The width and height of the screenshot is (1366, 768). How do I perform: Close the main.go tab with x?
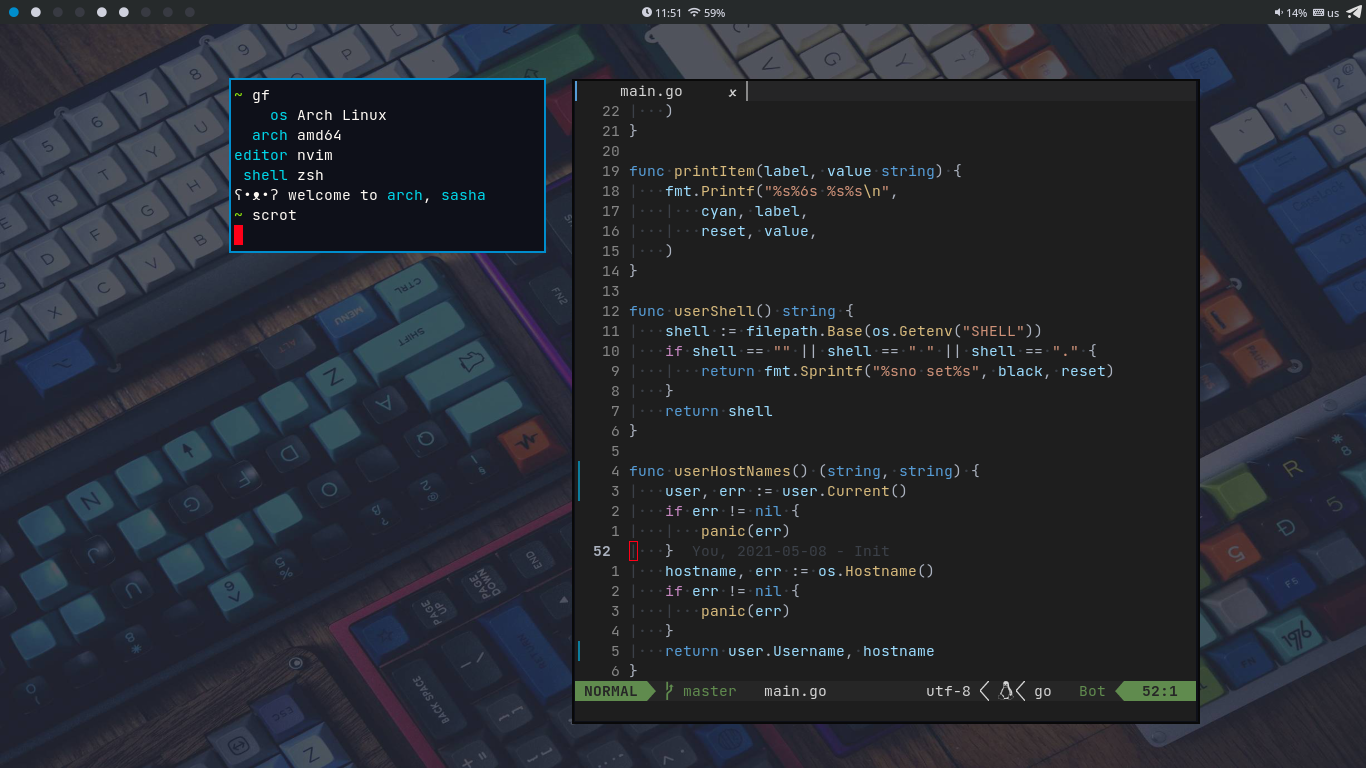(x=732, y=92)
